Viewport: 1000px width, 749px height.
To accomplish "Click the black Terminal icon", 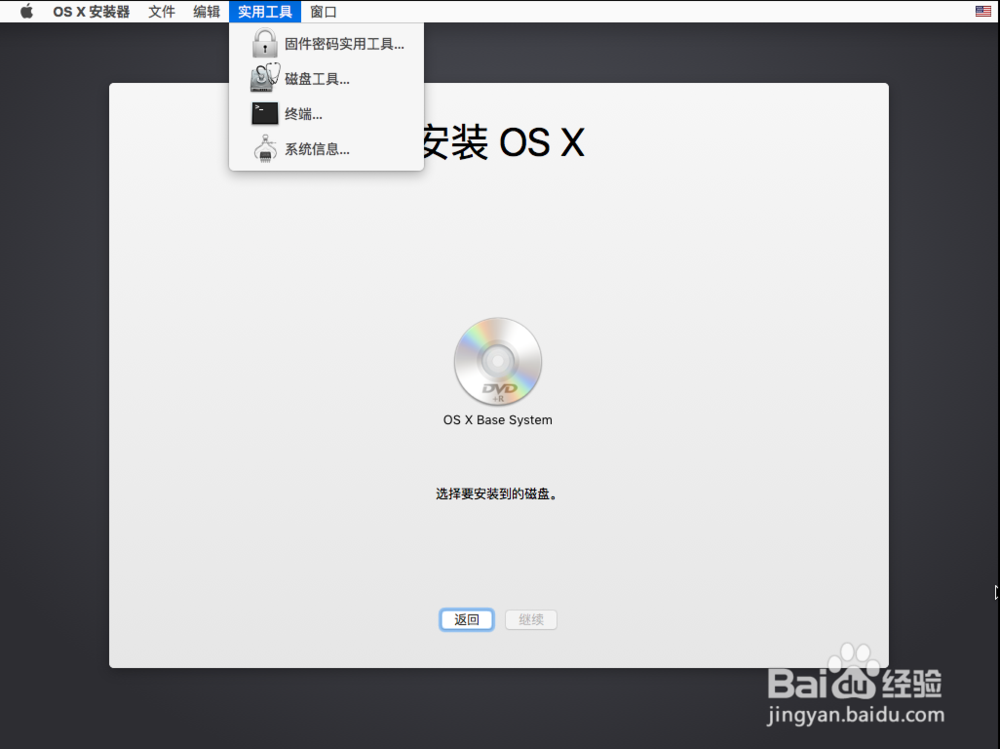I will click(x=265, y=114).
